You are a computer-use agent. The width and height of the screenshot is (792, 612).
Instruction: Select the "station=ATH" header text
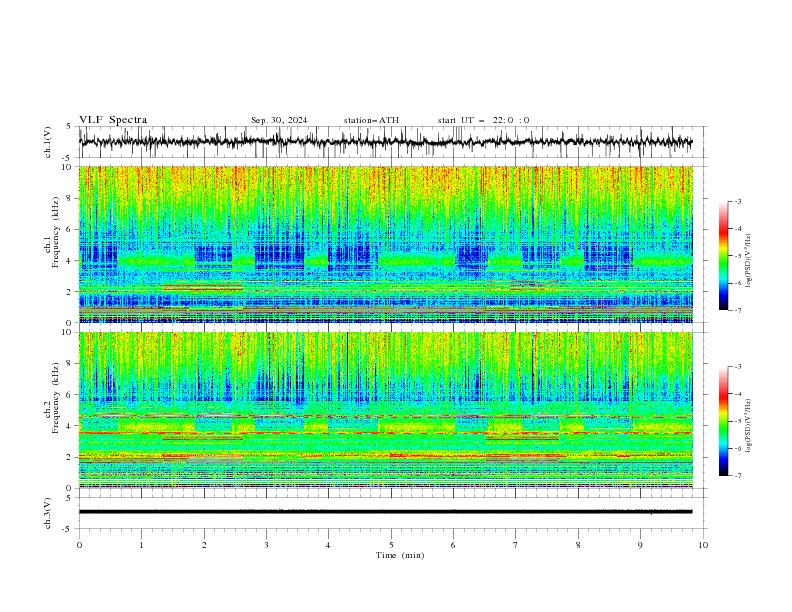coord(371,120)
